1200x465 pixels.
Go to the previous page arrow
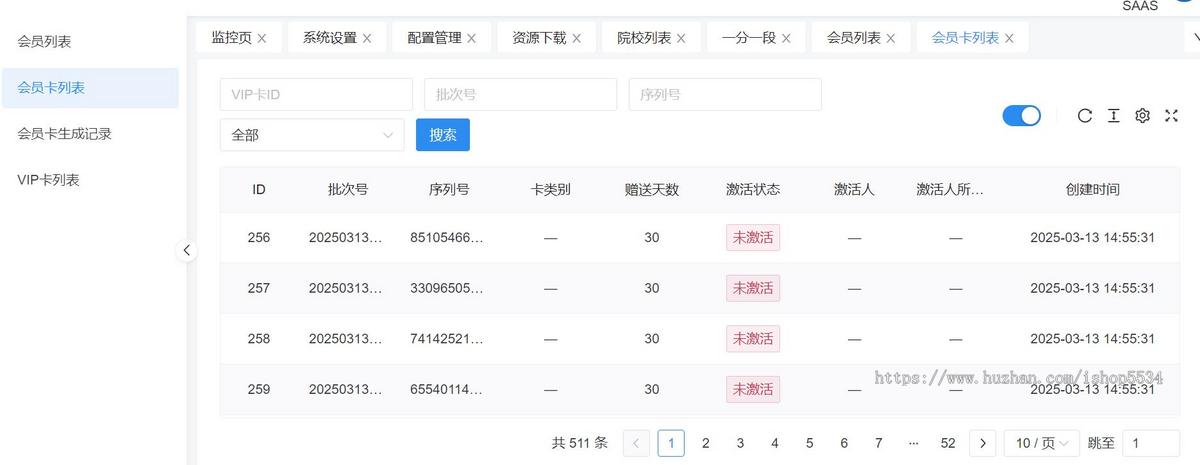636,443
